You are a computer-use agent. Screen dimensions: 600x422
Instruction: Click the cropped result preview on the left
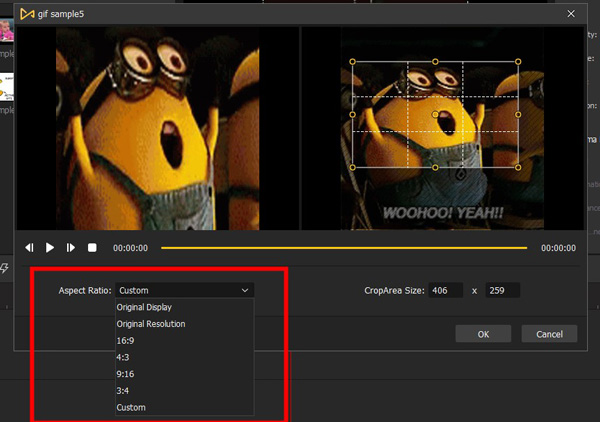(158, 129)
